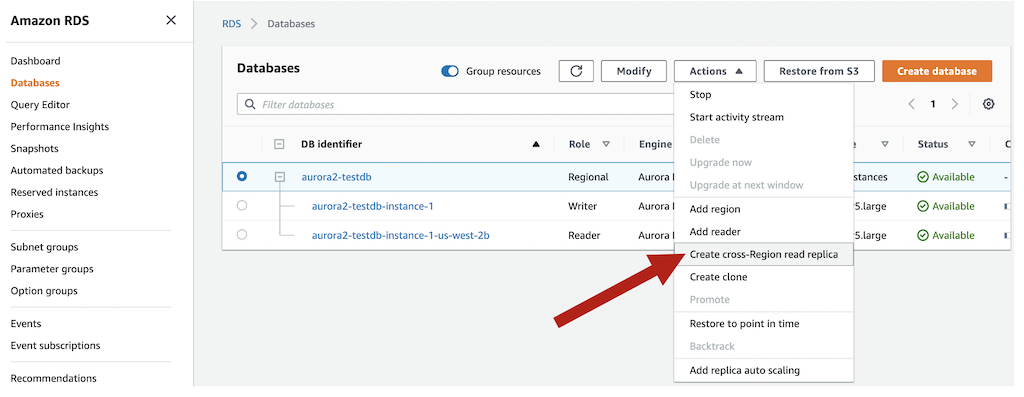This screenshot has width=1024, height=397.
Task: Open Performance Insights in sidebar
Action: 59,127
